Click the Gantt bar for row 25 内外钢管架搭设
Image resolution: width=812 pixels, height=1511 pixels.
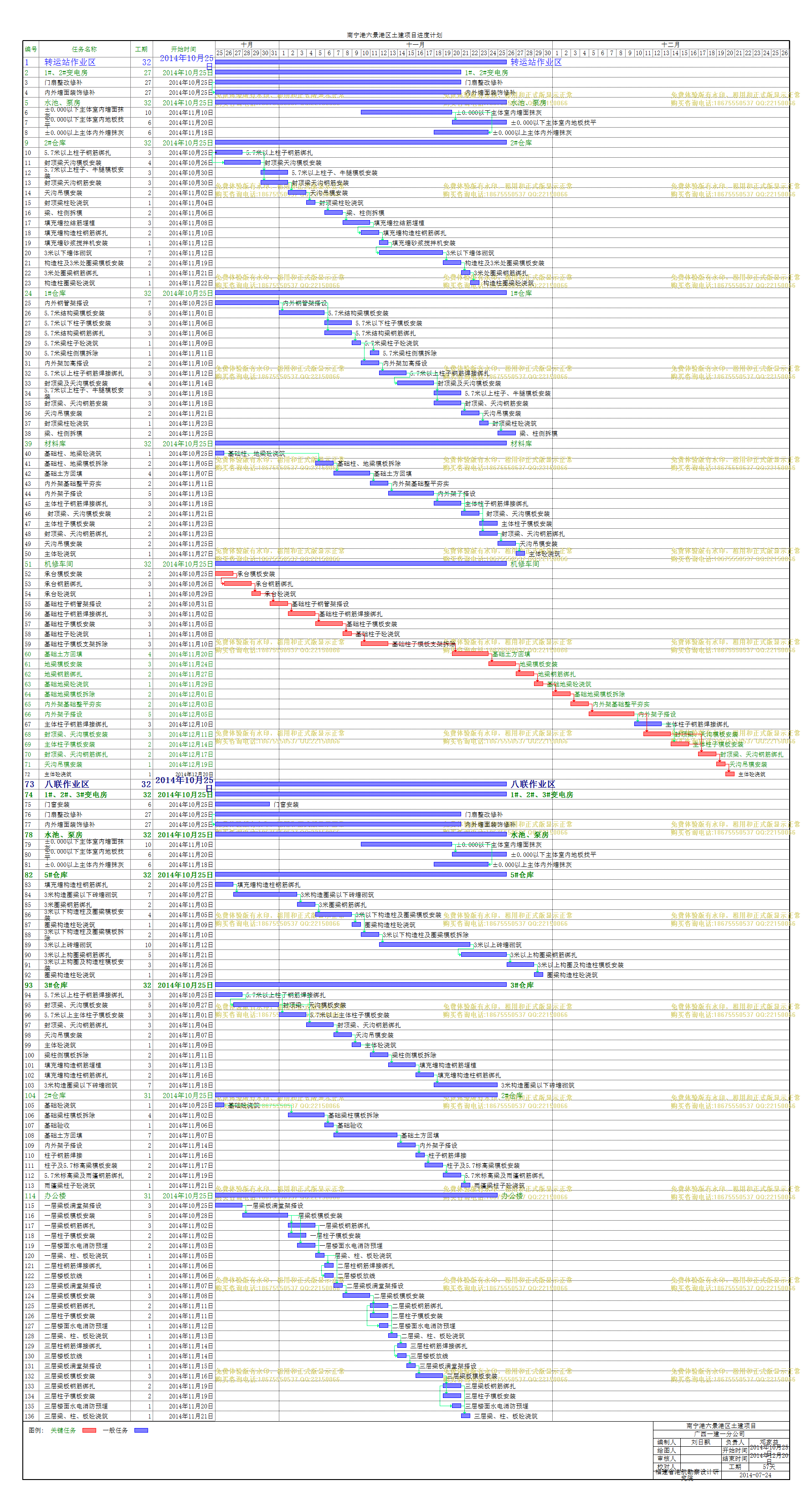[x=247, y=303]
